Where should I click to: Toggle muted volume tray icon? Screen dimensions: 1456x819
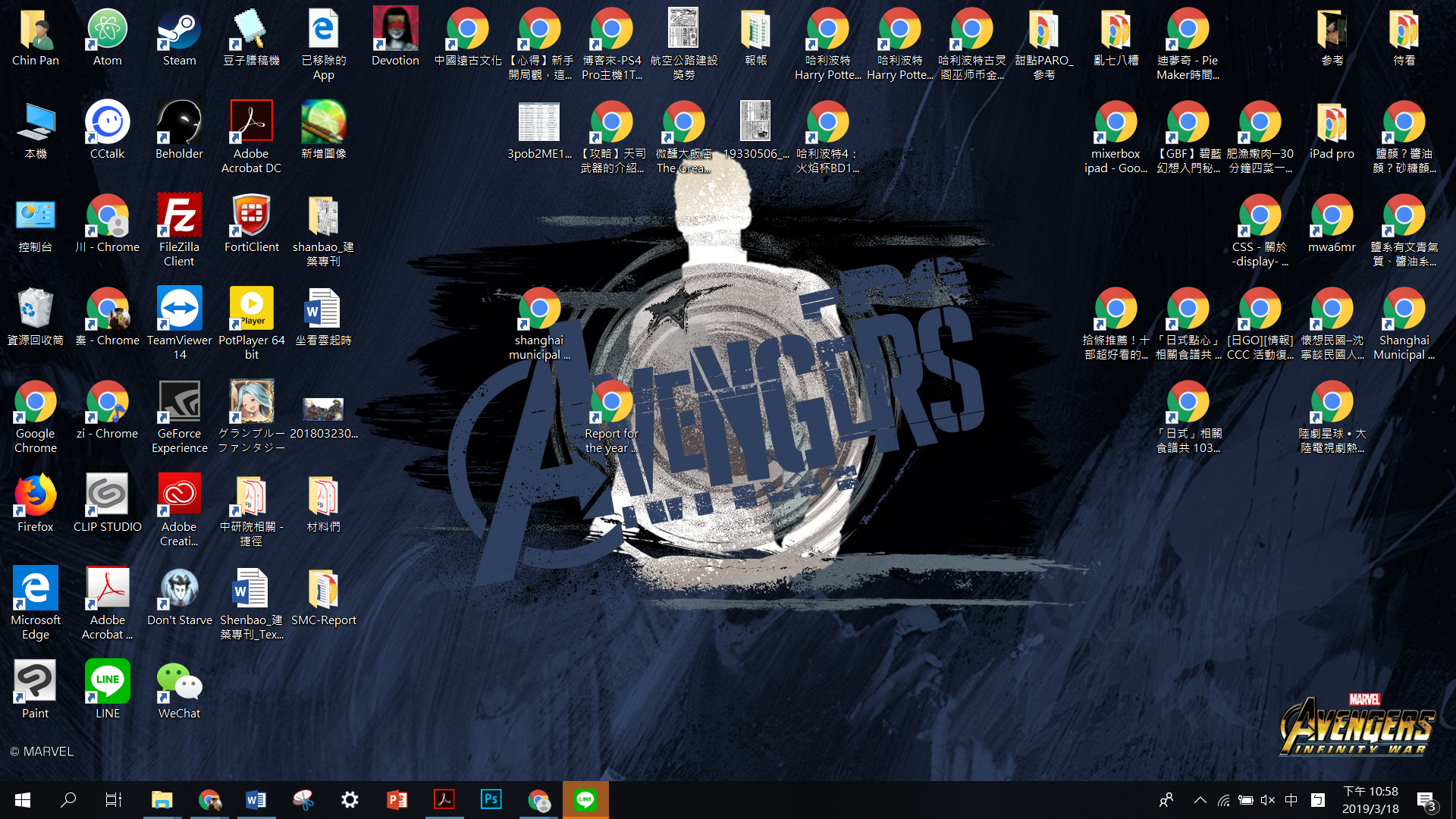(1268, 800)
